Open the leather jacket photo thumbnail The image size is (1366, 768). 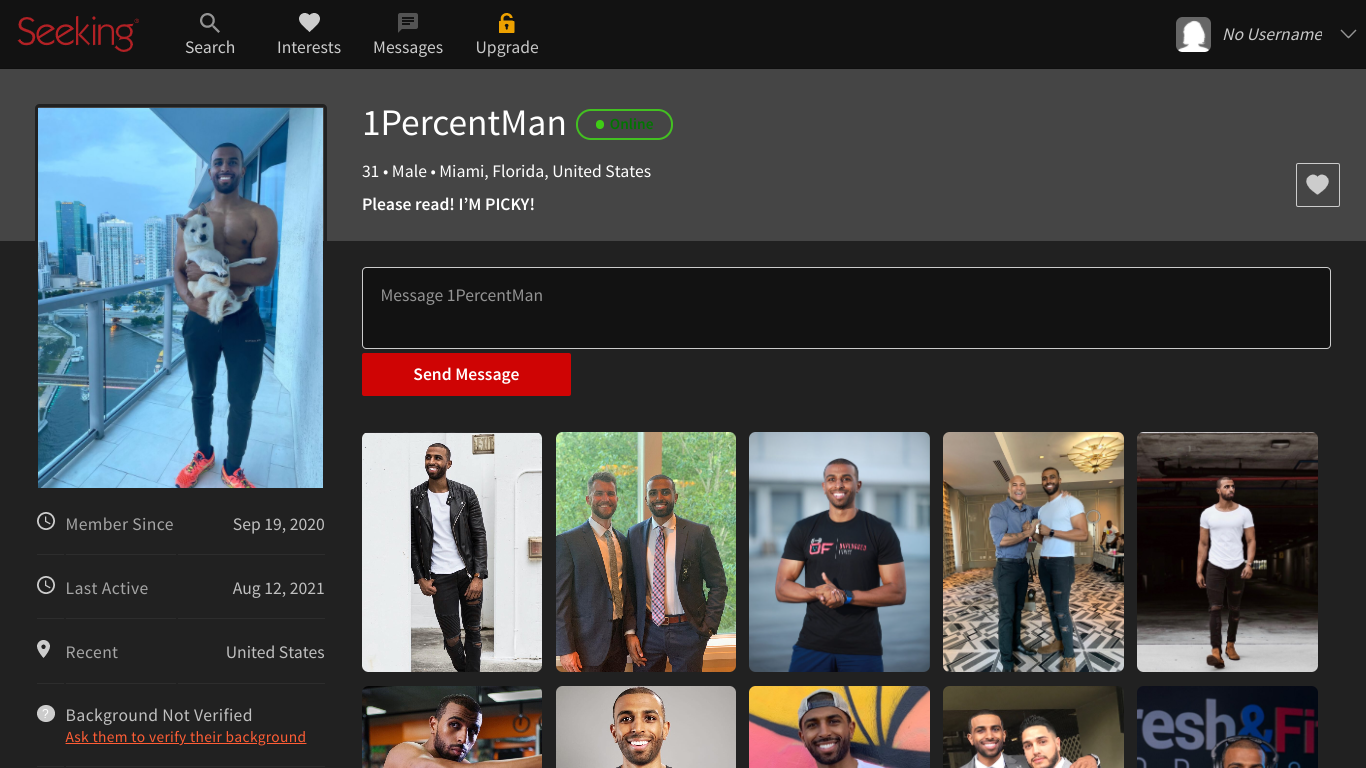point(452,552)
